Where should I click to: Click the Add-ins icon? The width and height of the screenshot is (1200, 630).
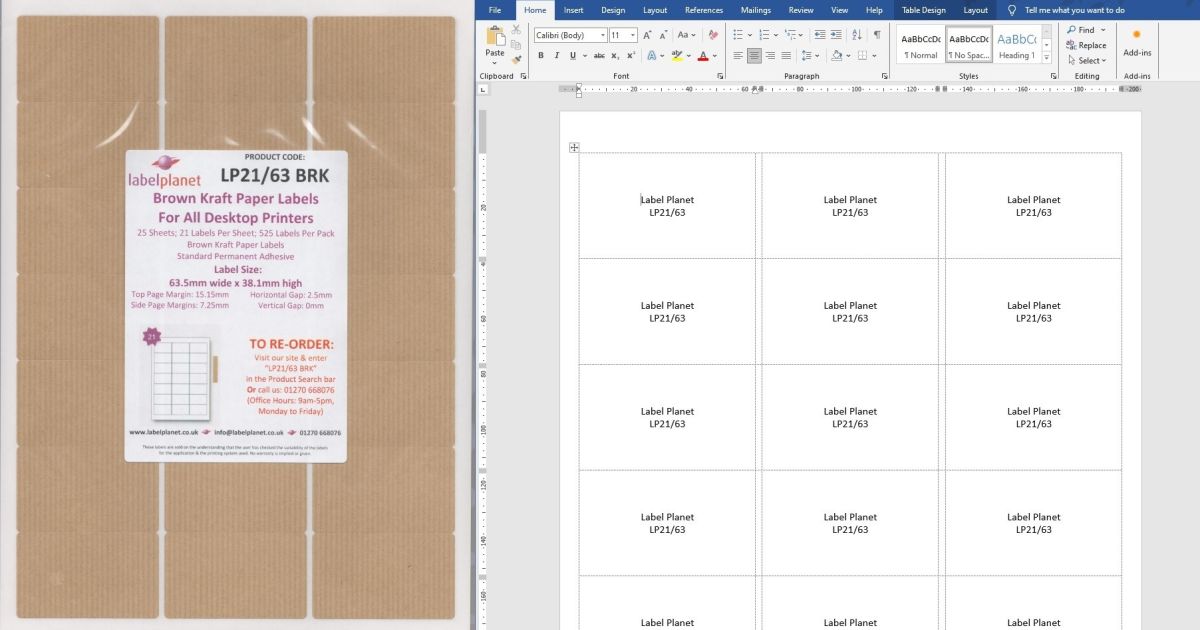1137,42
